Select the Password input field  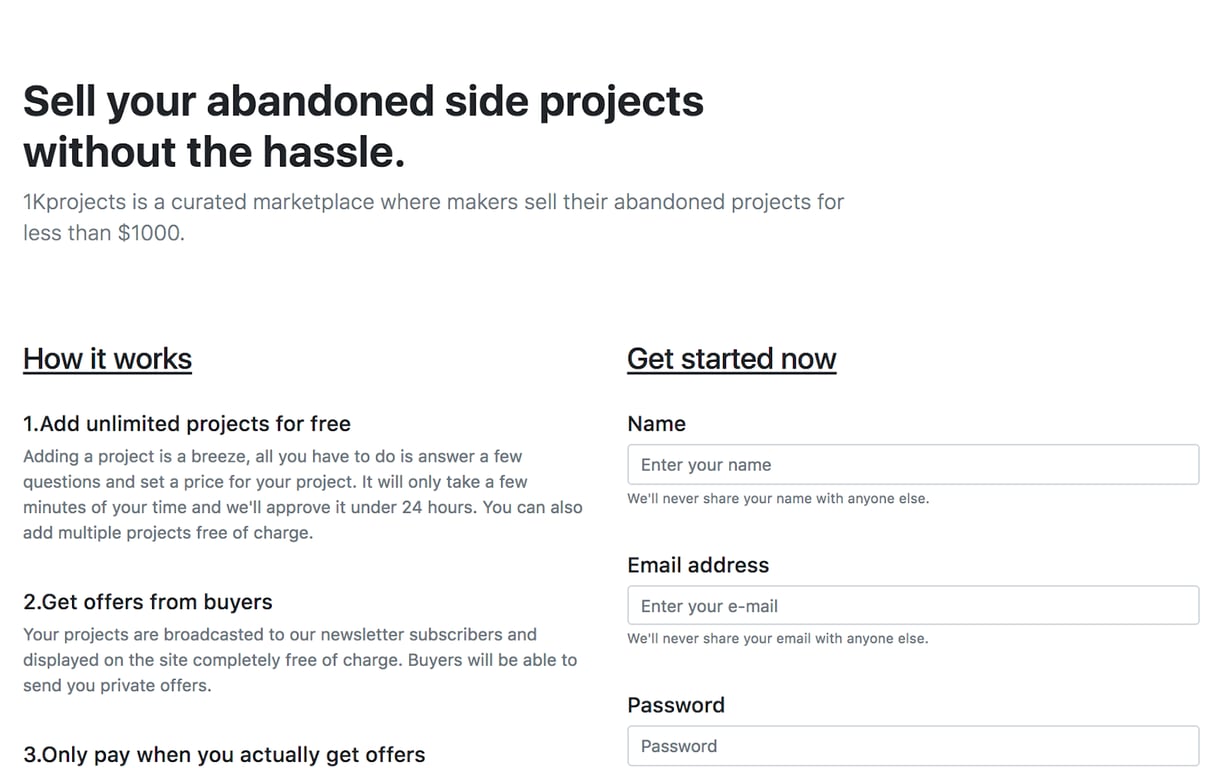tap(912, 746)
